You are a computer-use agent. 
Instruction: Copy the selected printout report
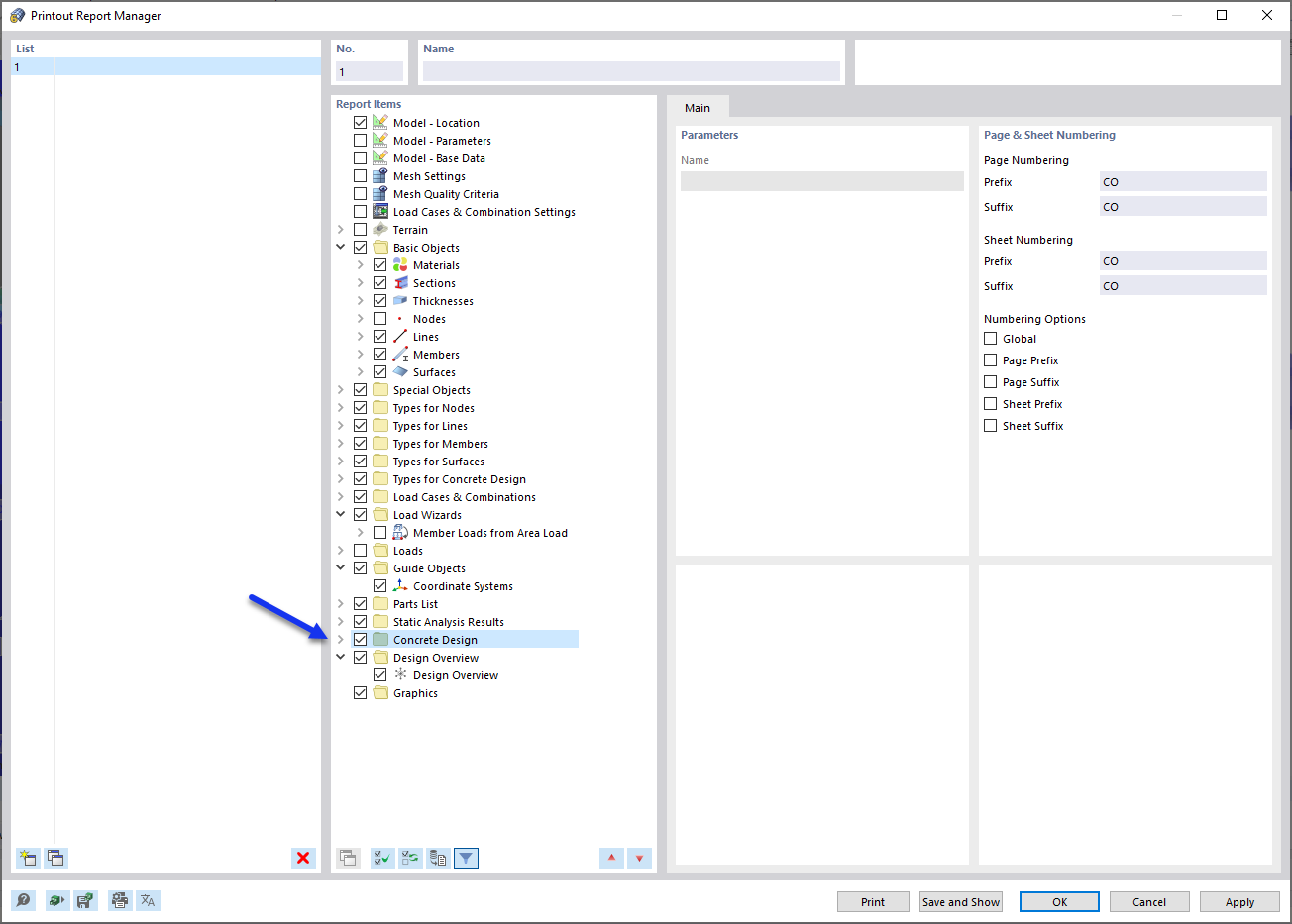[55, 858]
